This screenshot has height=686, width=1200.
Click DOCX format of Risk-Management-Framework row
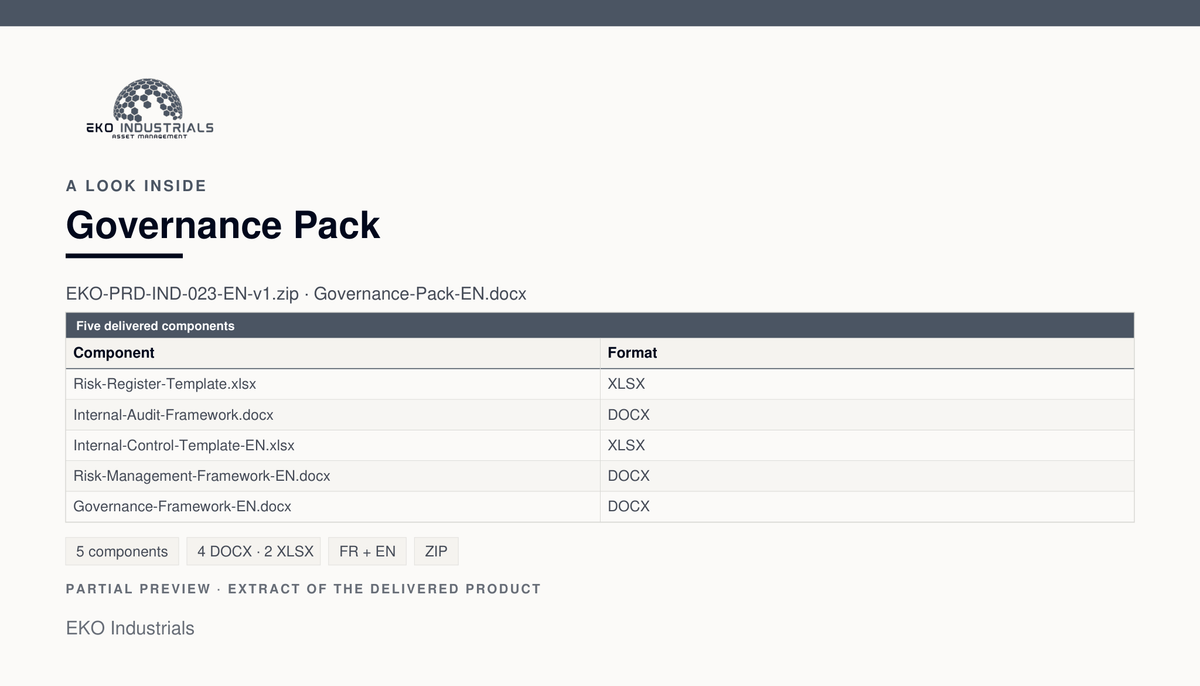[867, 476]
